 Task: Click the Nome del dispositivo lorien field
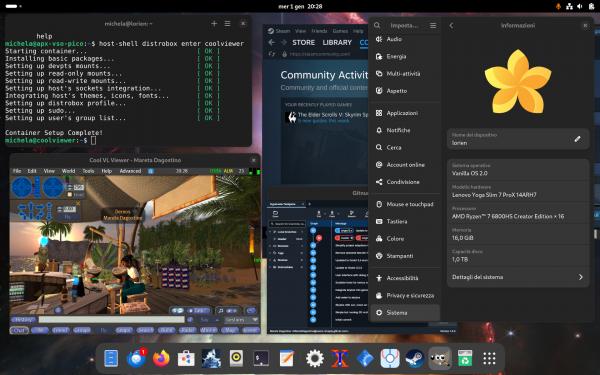[518, 139]
